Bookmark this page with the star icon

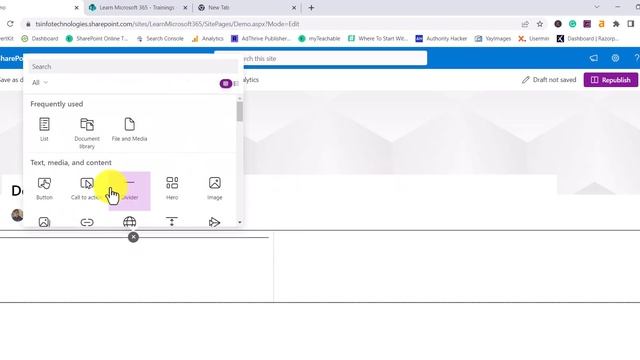point(540,24)
